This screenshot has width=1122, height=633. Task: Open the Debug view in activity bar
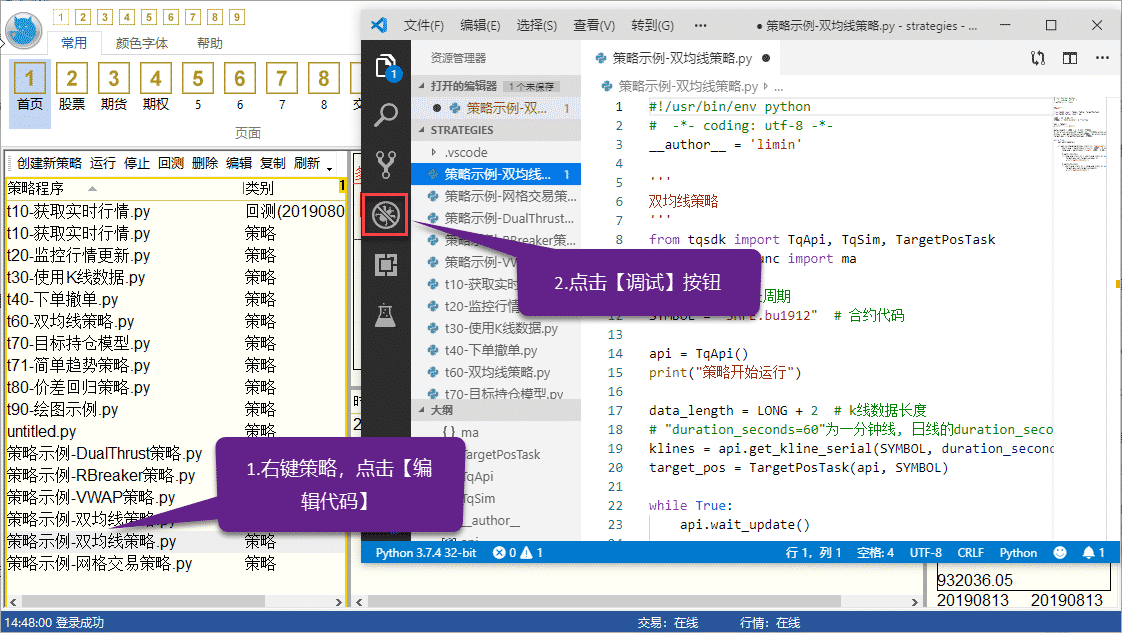[x=386, y=215]
